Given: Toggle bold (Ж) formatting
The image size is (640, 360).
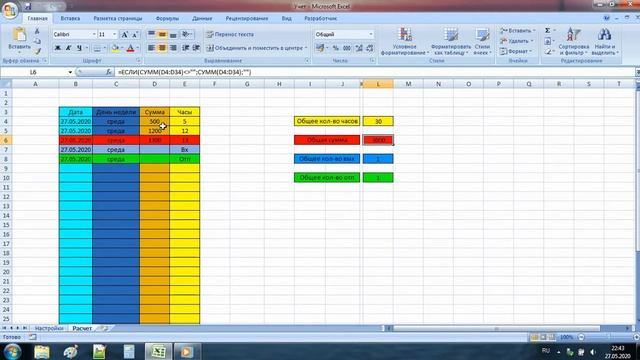Looking at the screenshot, I should click(58, 48).
